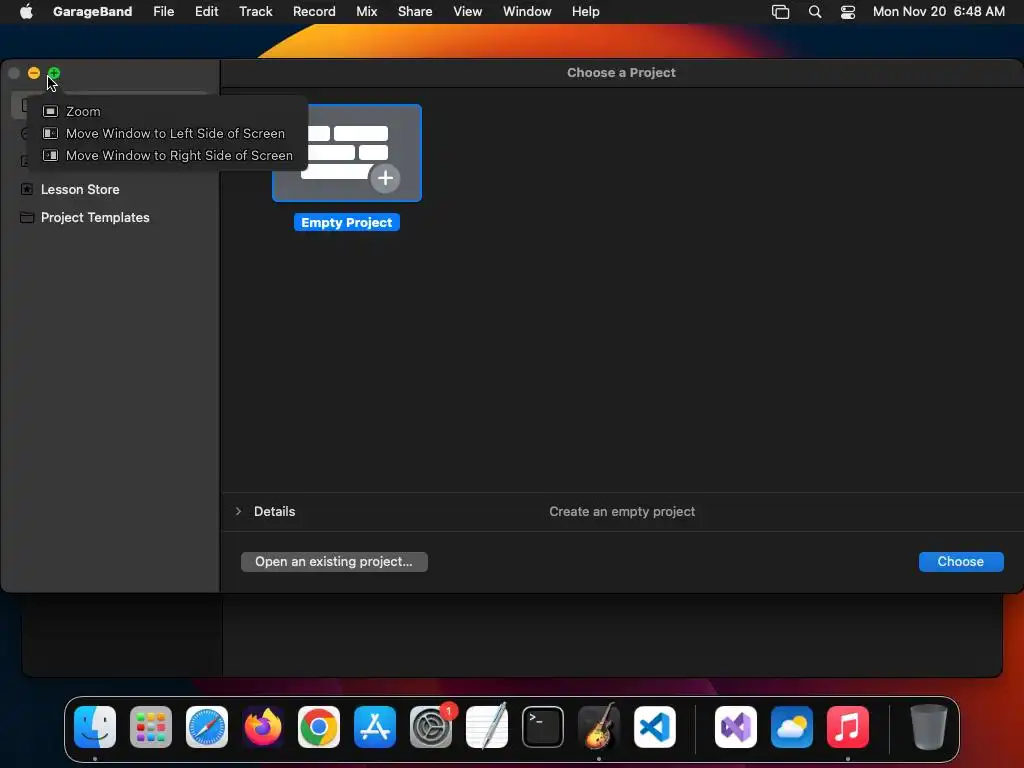
Task: Open Terminal from the Dock
Action: pyautogui.click(x=543, y=727)
